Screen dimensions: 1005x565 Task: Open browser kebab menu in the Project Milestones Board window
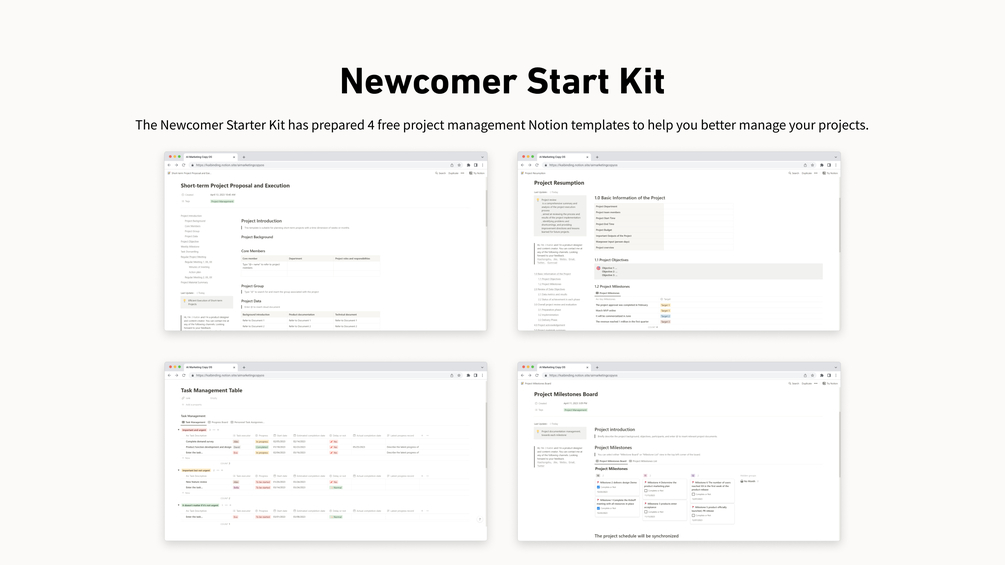coord(836,375)
